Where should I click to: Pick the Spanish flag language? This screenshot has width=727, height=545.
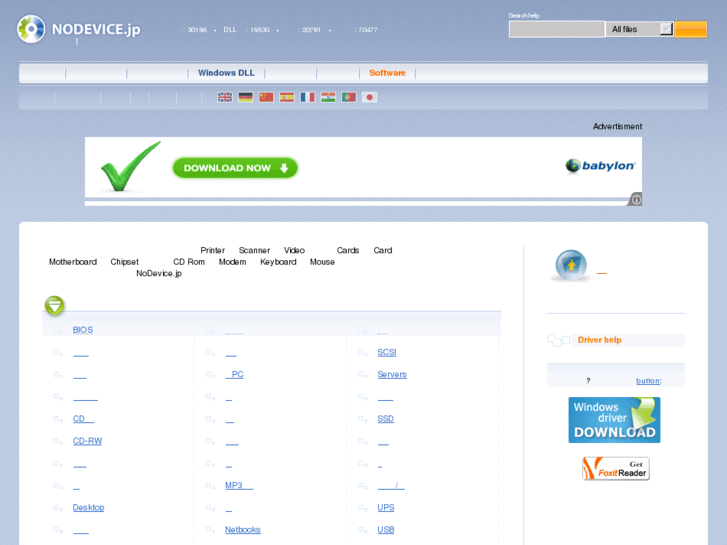pyautogui.click(x=287, y=97)
